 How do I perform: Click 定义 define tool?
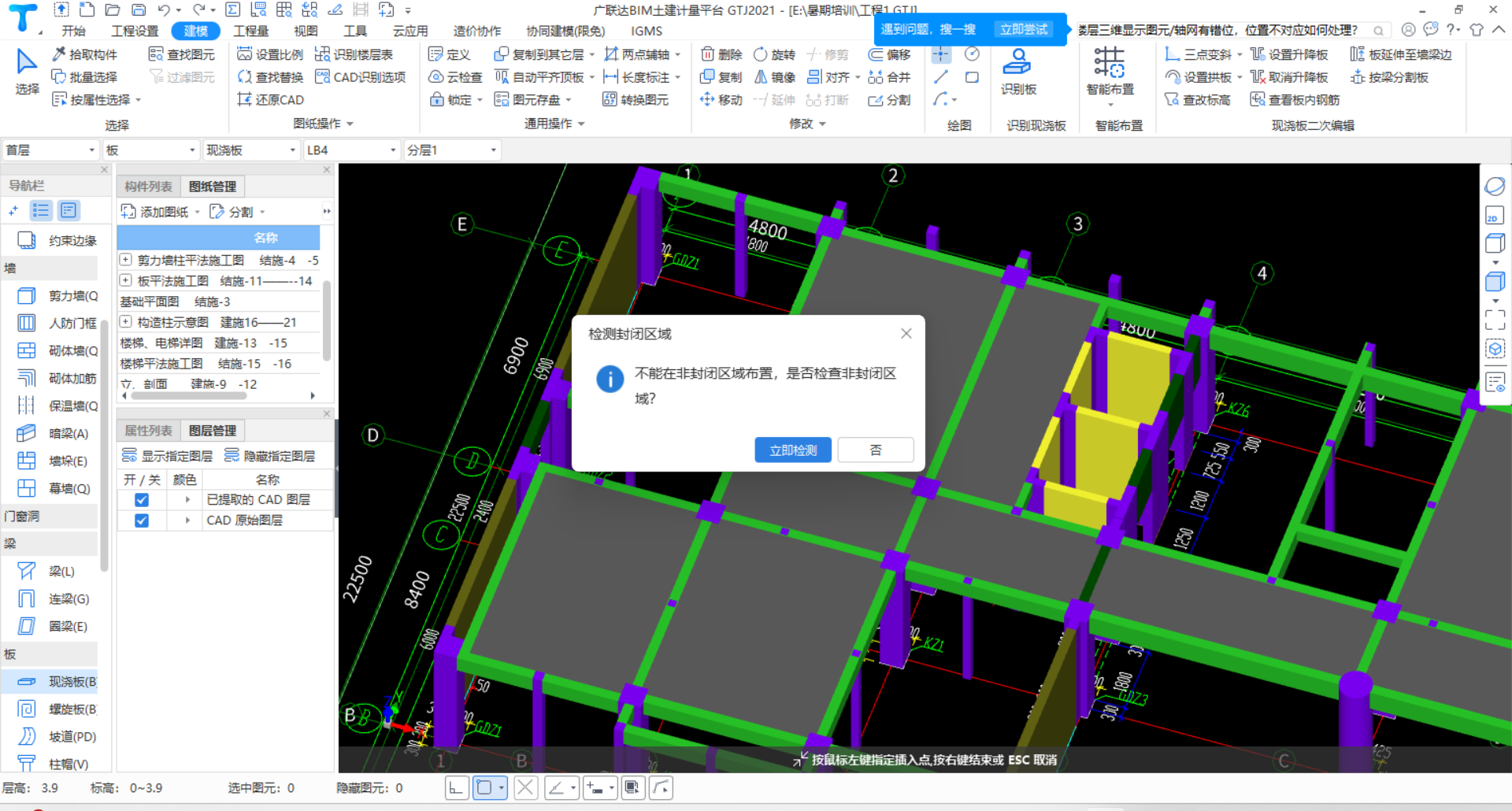click(450, 54)
